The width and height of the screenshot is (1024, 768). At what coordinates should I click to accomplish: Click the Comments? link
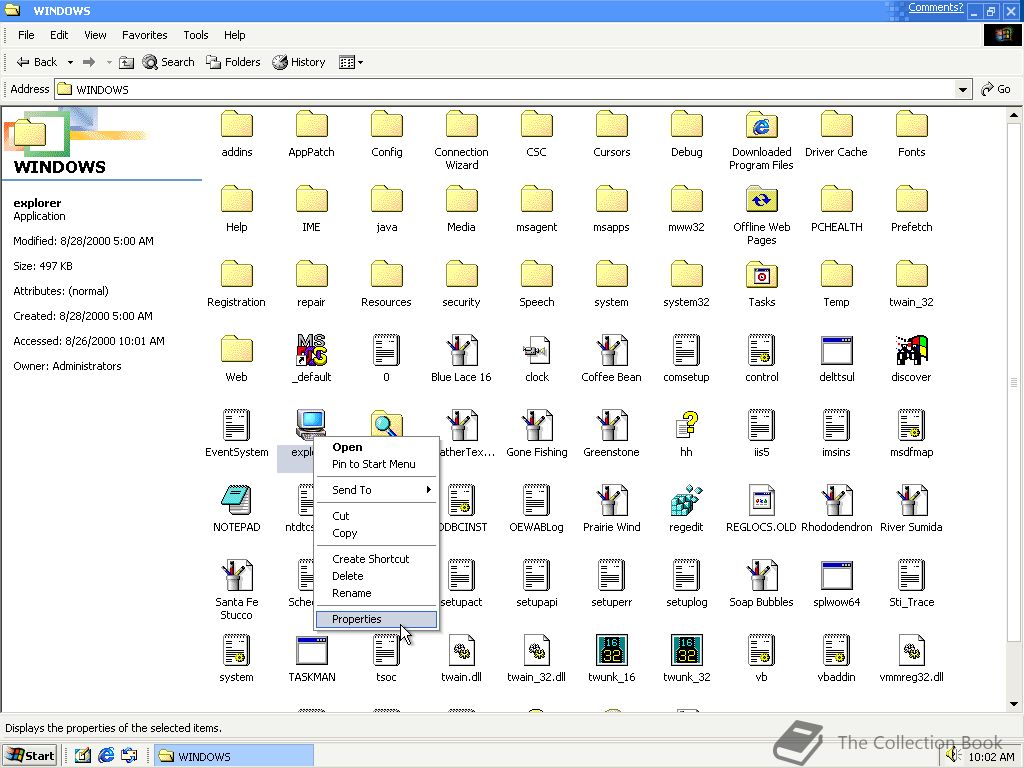point(935,8)
